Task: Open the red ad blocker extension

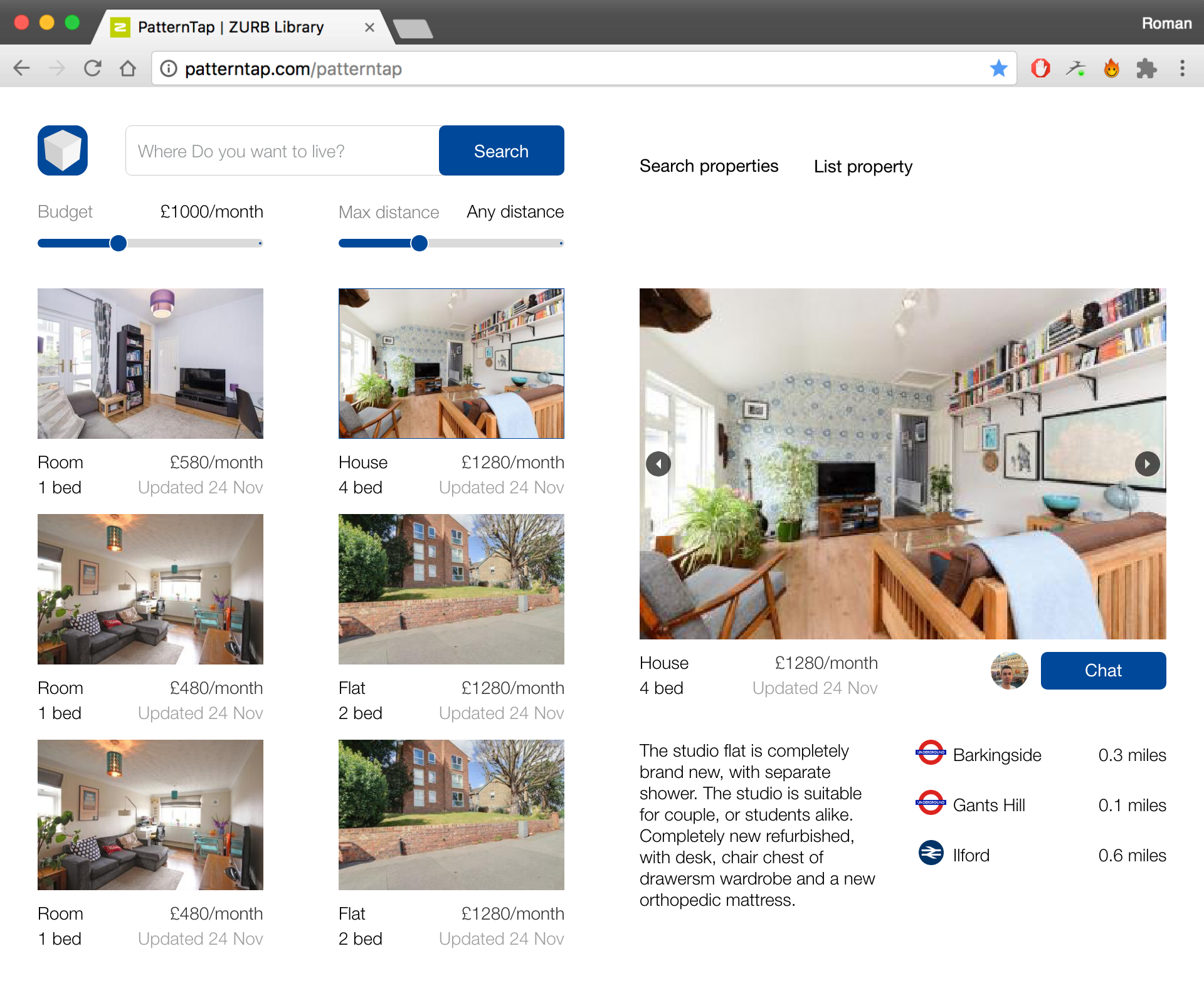Action: pyautogui.click(x=1040, y=68)
